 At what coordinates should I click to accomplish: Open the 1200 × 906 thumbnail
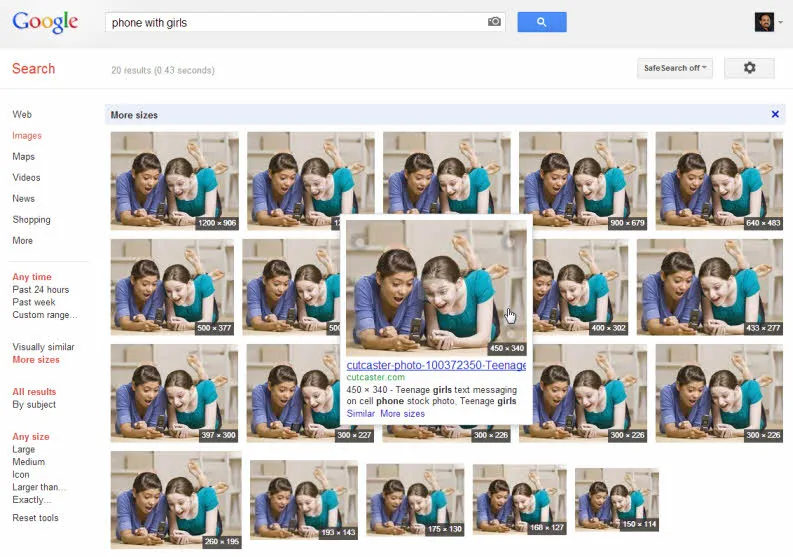tap(174, 181)
